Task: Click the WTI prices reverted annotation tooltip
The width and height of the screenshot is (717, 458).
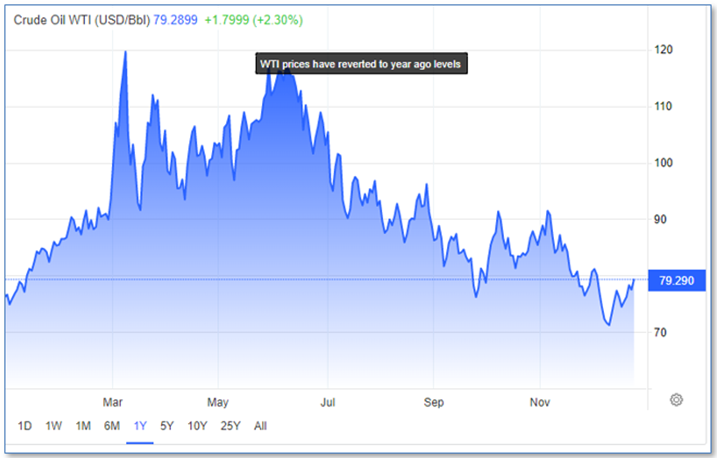Action: 361,64
